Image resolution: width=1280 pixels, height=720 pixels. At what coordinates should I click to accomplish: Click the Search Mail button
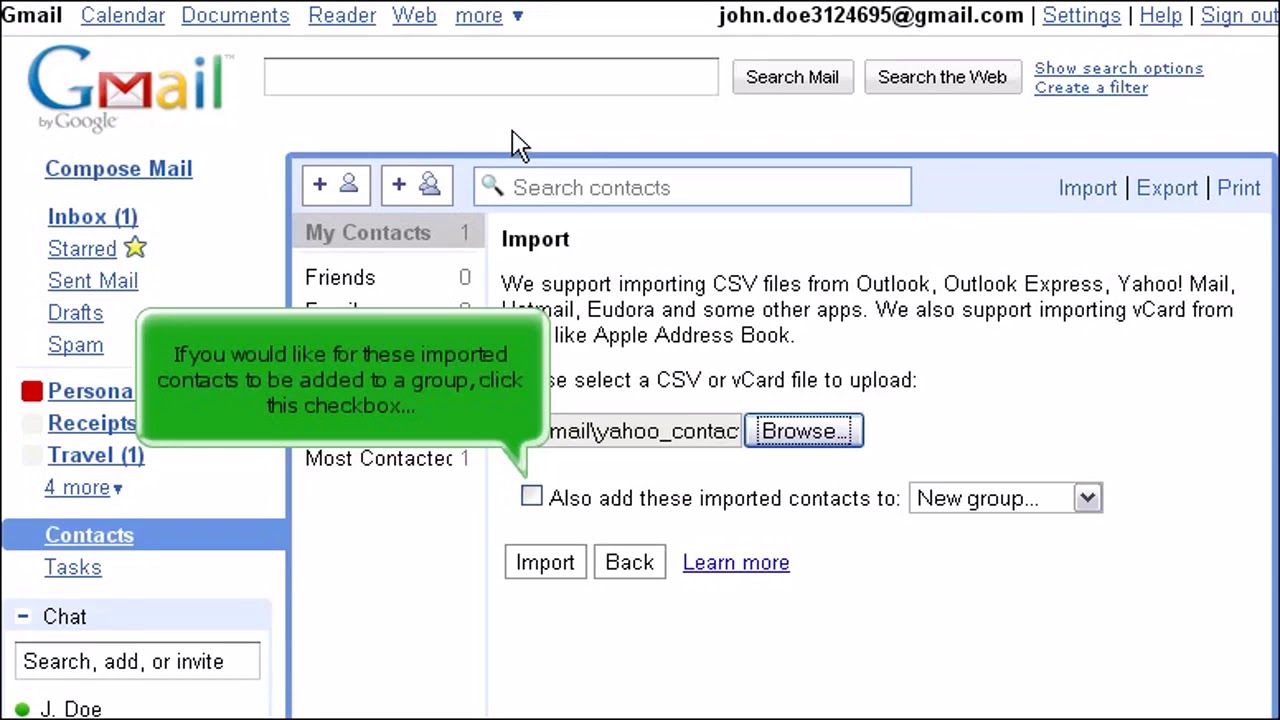(792, 77)
